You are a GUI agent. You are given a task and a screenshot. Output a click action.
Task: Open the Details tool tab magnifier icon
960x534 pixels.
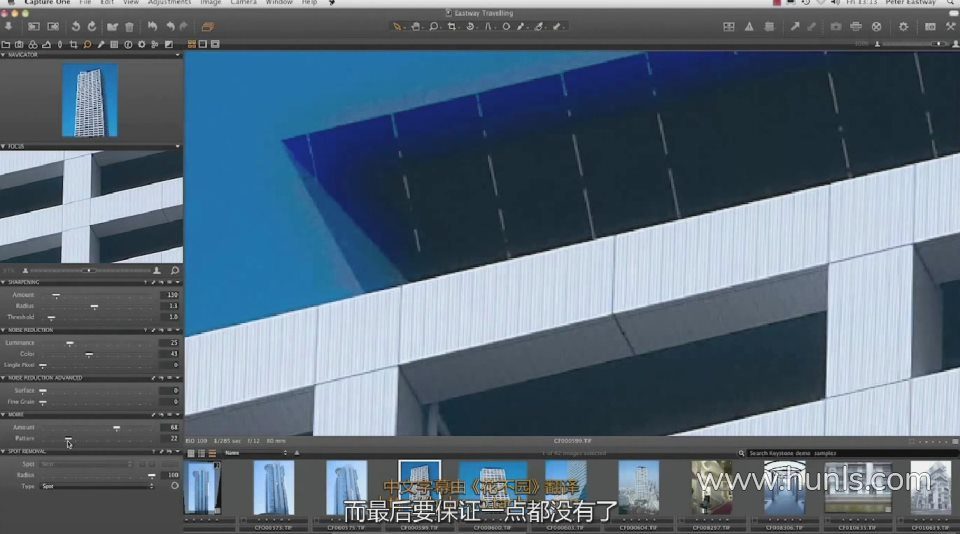(x=88, y=44)
